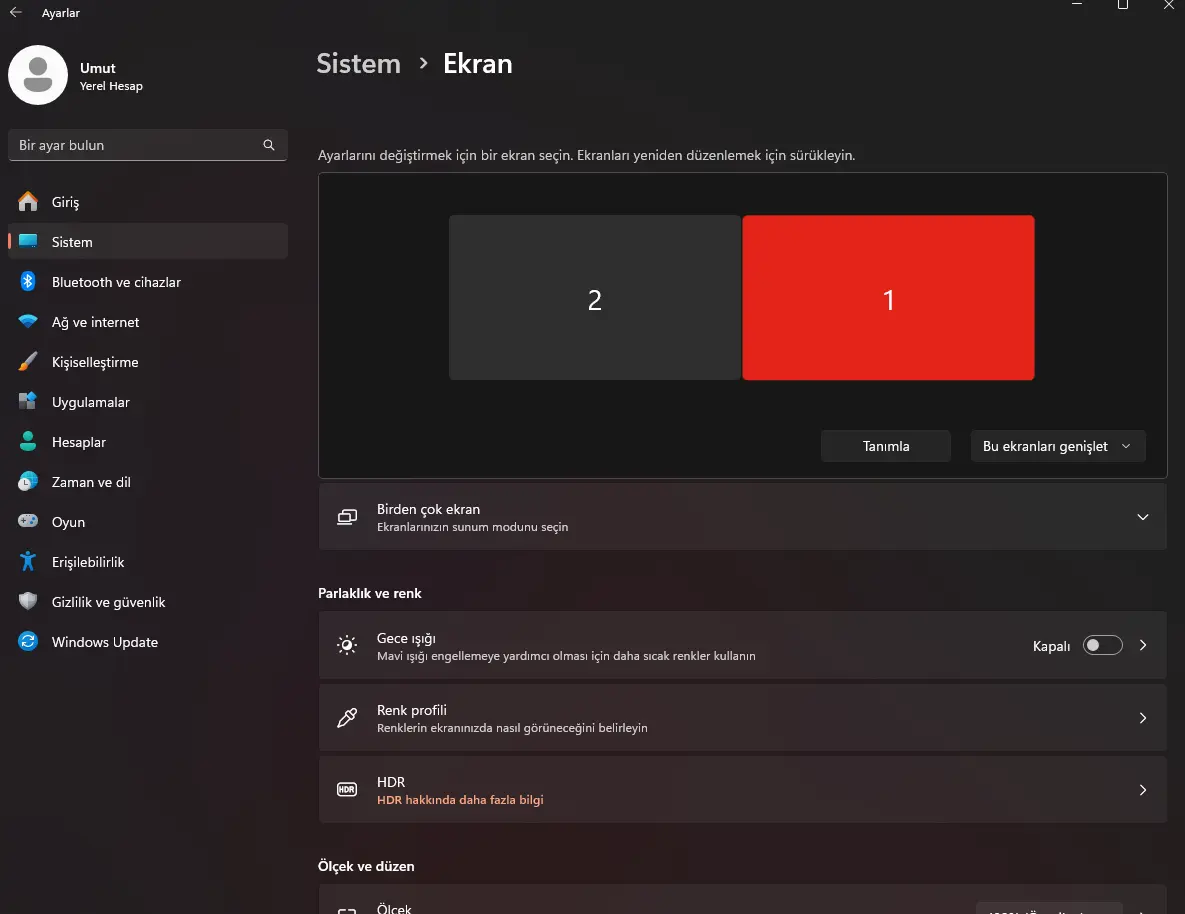Open the Gizlilik ve güvenlik label
Viewport: 1185px width, 914px height.
[108, 602]
